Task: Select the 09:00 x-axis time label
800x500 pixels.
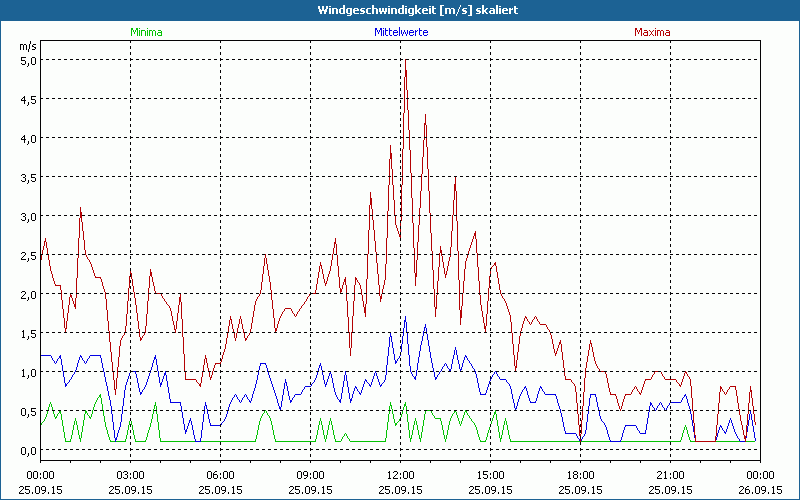Action: click(311, 475)
